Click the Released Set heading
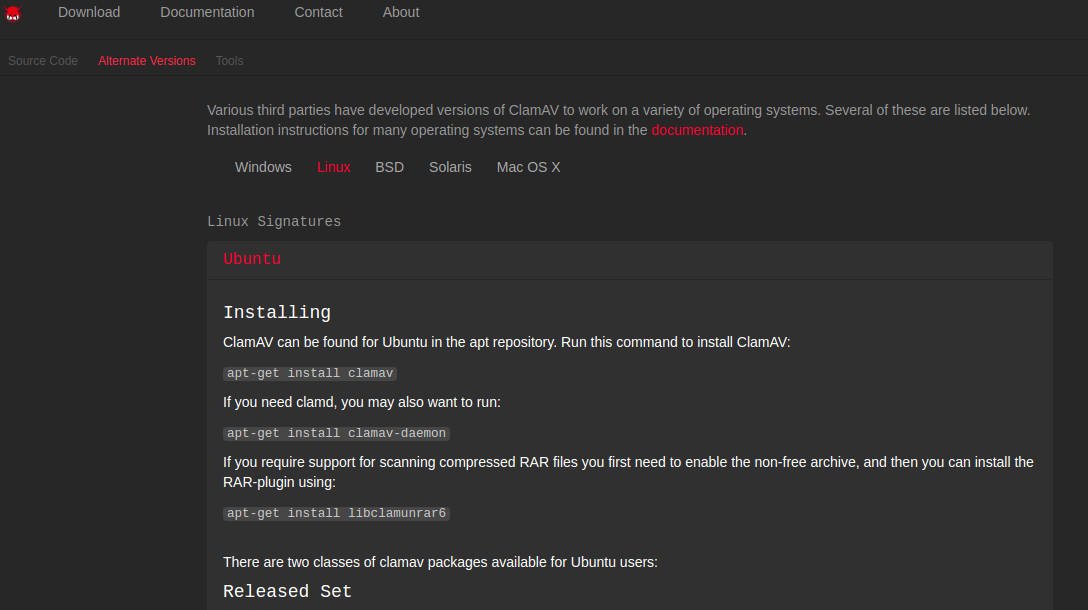This screenshot has width=1088, height=610. (x=287, y=592)
